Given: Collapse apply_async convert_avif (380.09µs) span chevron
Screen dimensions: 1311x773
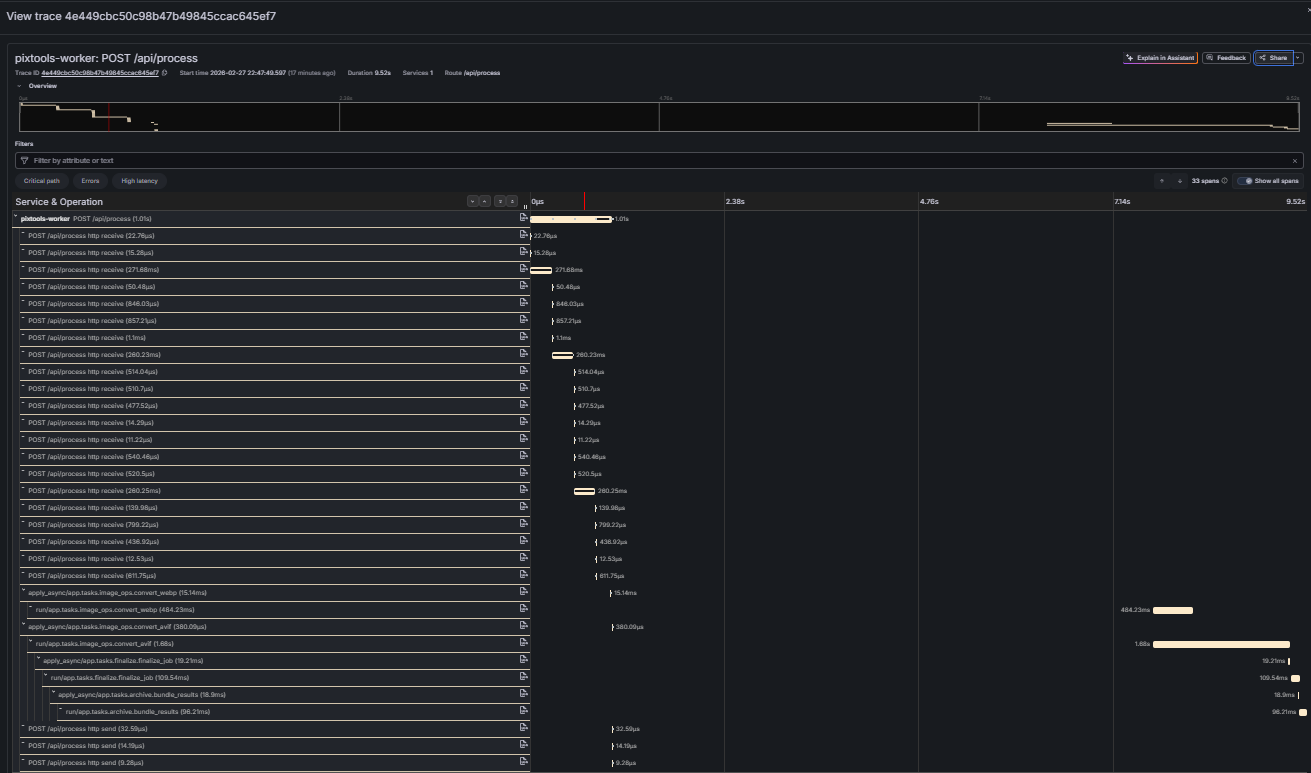Looking at the screenshot, I should (x=23, y=625).
